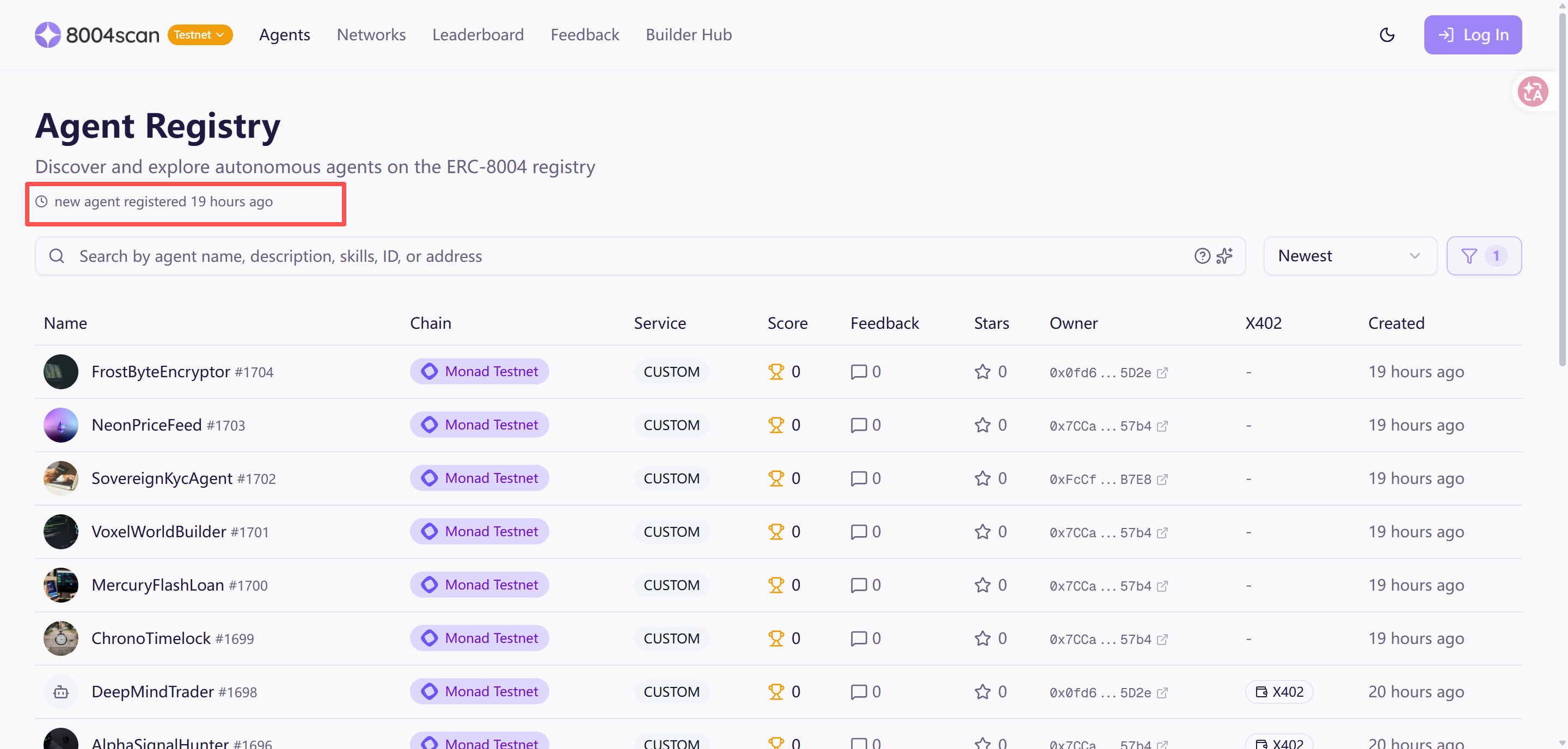Open external link for FrostByteEncryptor owner address
The width and height of the screenshot is (1568, 749).
point(1162,372)
